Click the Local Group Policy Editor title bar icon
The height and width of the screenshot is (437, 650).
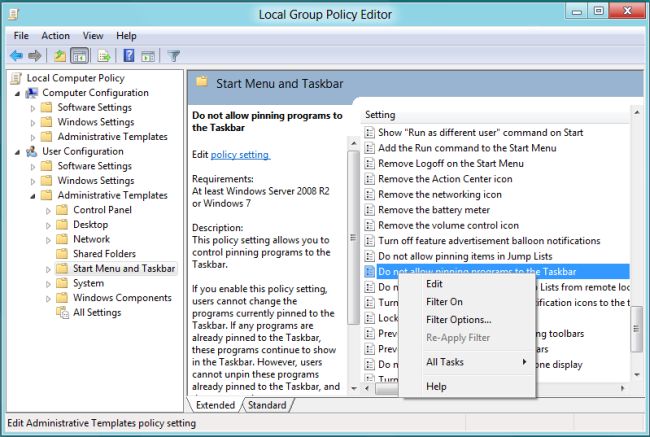[x=14, y=15]
